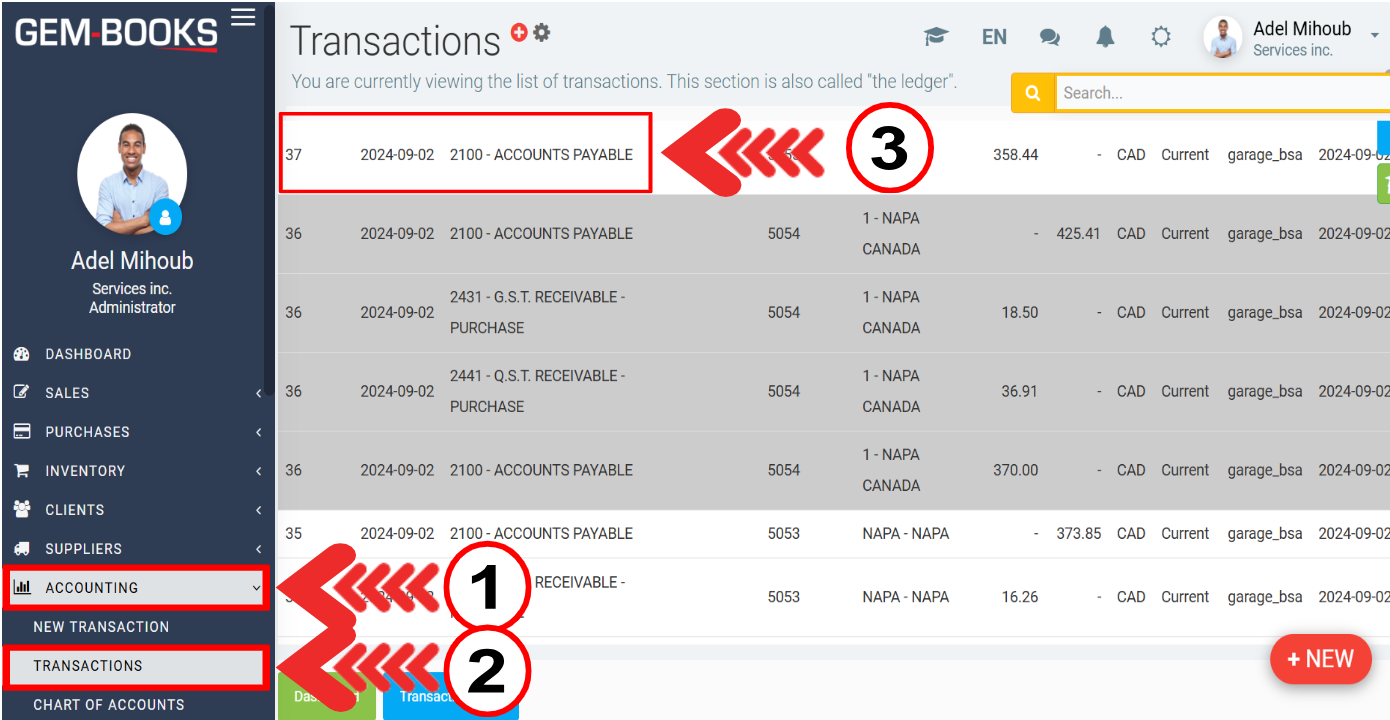Toggle the hamburger sidebar menu

click(243, 17)
